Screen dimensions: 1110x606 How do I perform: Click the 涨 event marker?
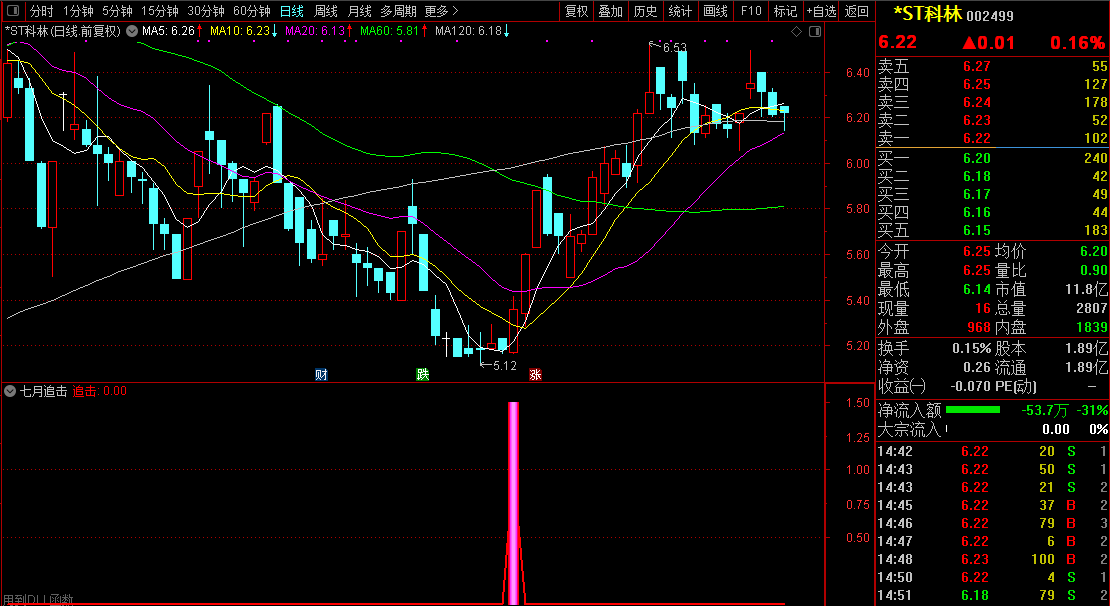coord(535,375)
